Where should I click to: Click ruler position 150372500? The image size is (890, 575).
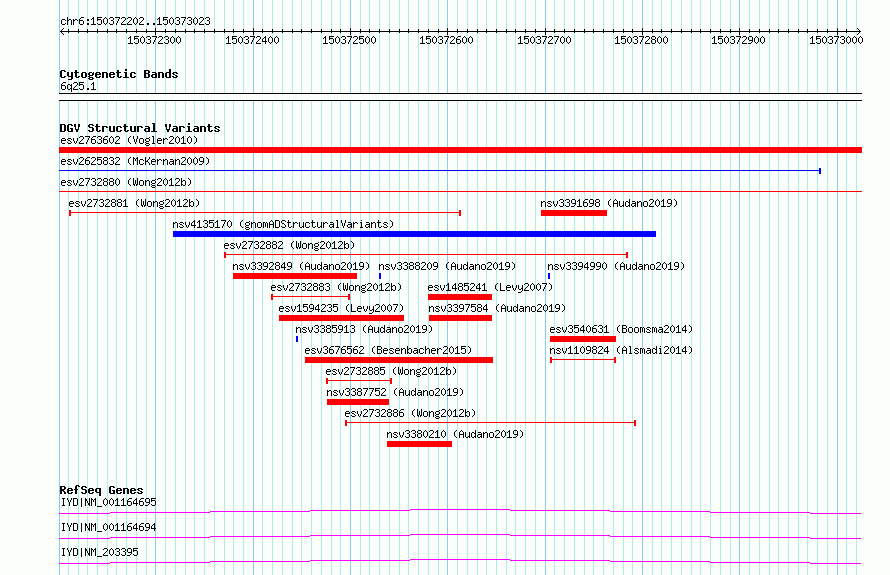click(x=349, y=40)
